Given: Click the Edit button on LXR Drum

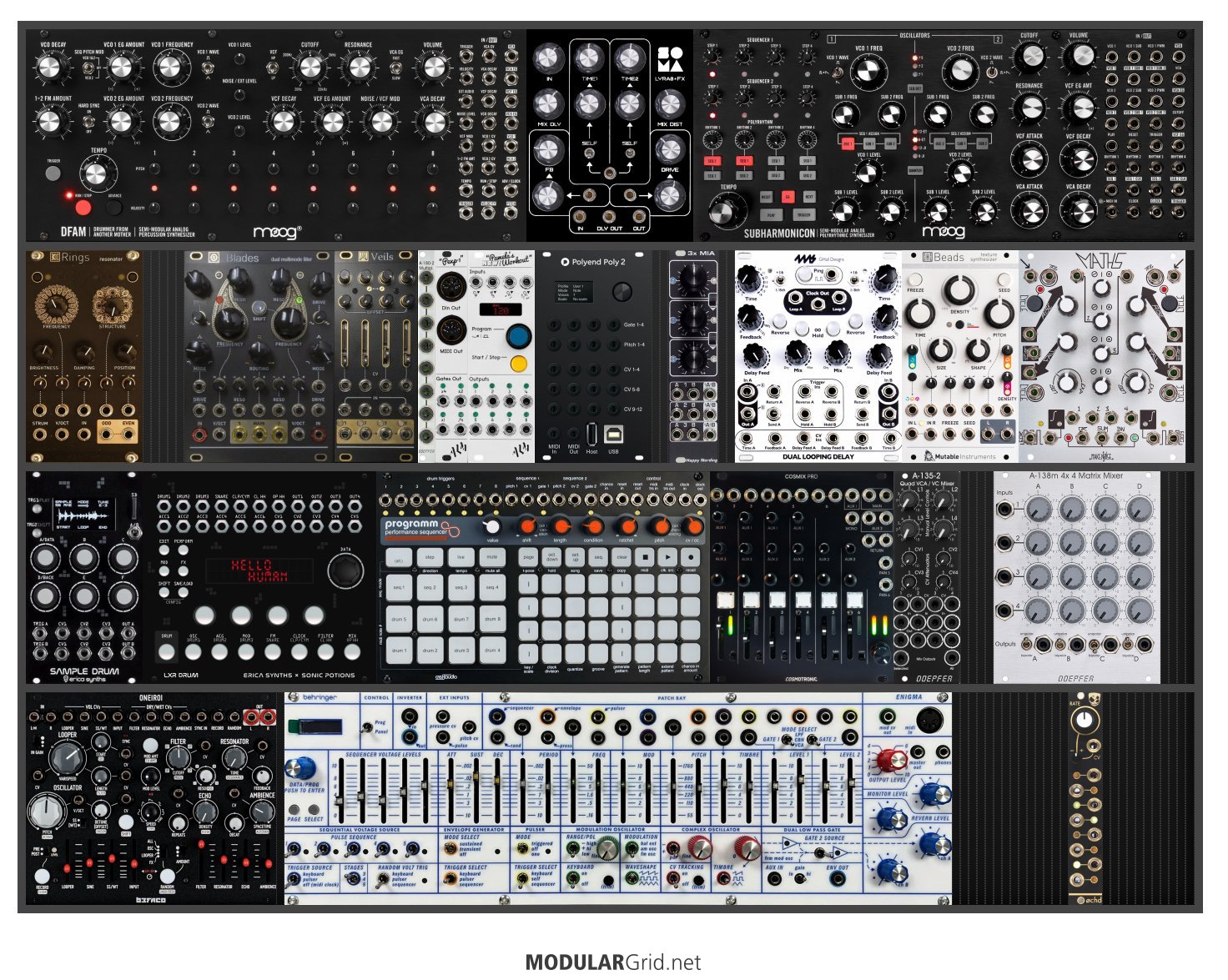Looking at the screenshot, I should pyautogui.click(x=164, y=550).
